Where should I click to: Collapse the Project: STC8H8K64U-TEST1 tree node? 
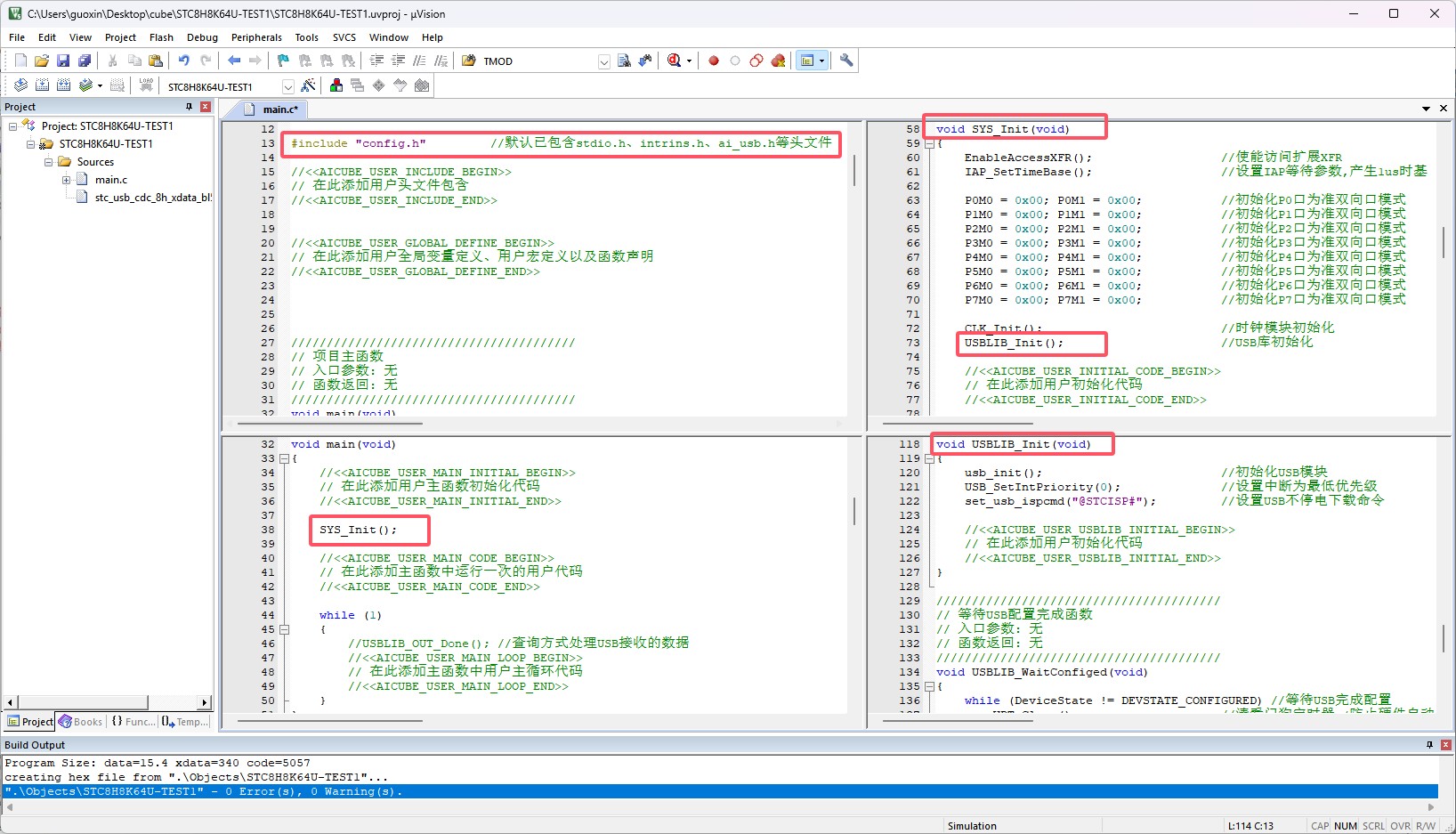point(13,126)
